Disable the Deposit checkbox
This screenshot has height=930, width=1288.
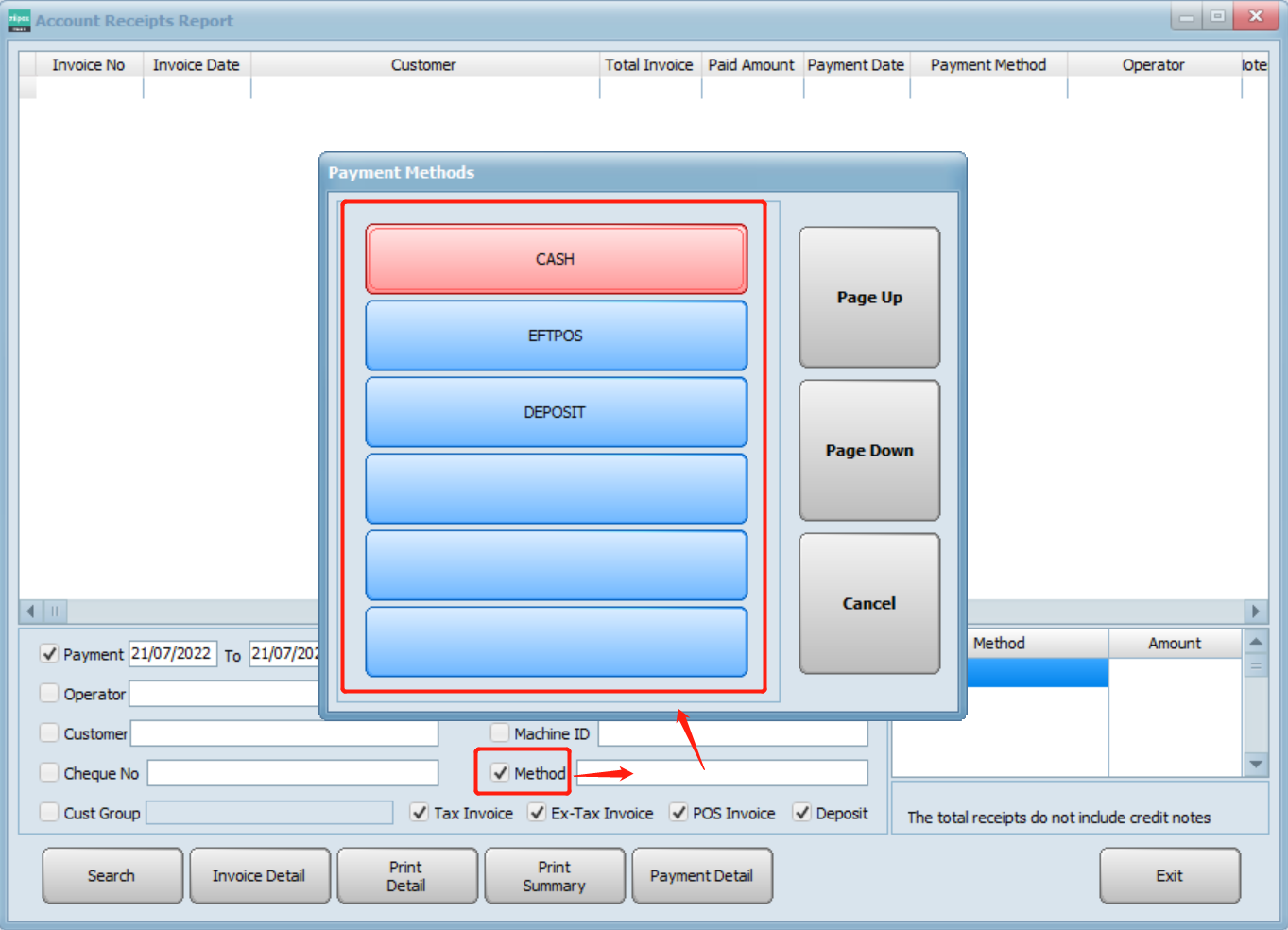tap(802, 813)
